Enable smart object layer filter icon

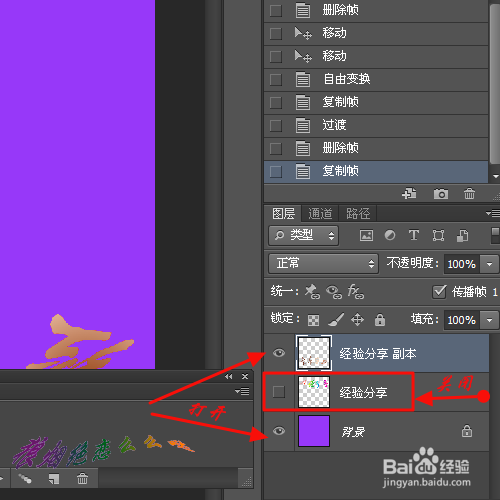(462, 236)
